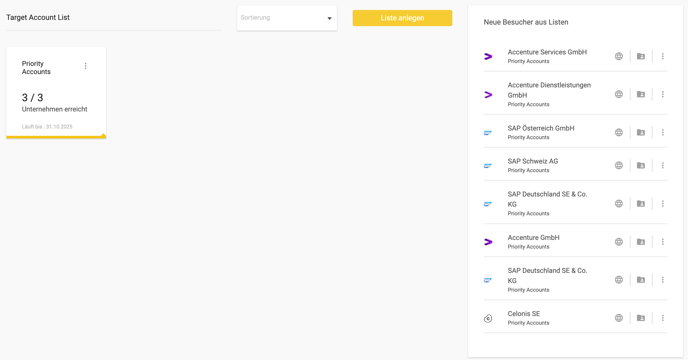688x360 pixels.
Task: Click folder icon for SAP Schweiz AG
Action: (641, 166)
